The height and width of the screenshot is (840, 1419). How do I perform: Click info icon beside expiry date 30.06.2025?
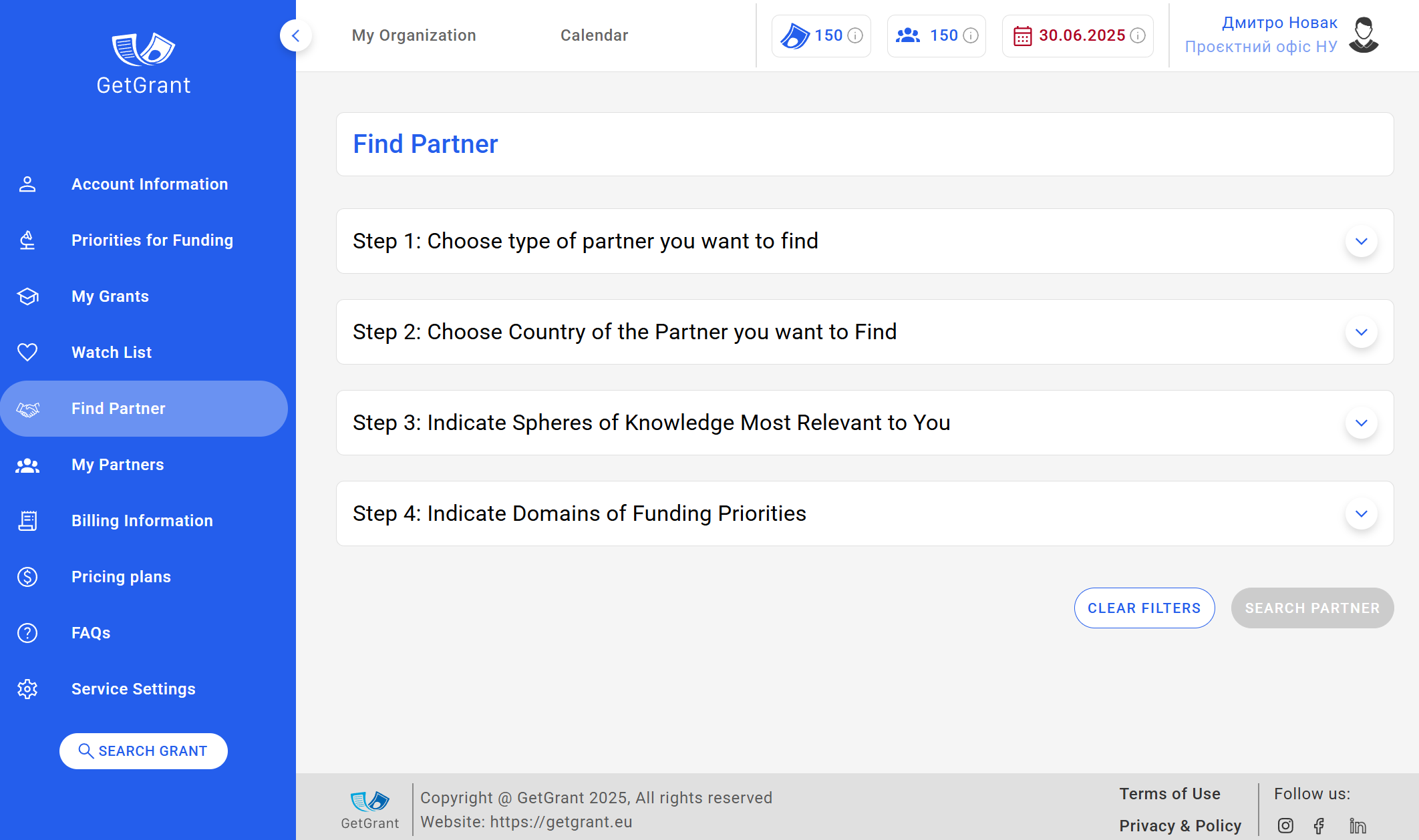[x=1138, y=35]
